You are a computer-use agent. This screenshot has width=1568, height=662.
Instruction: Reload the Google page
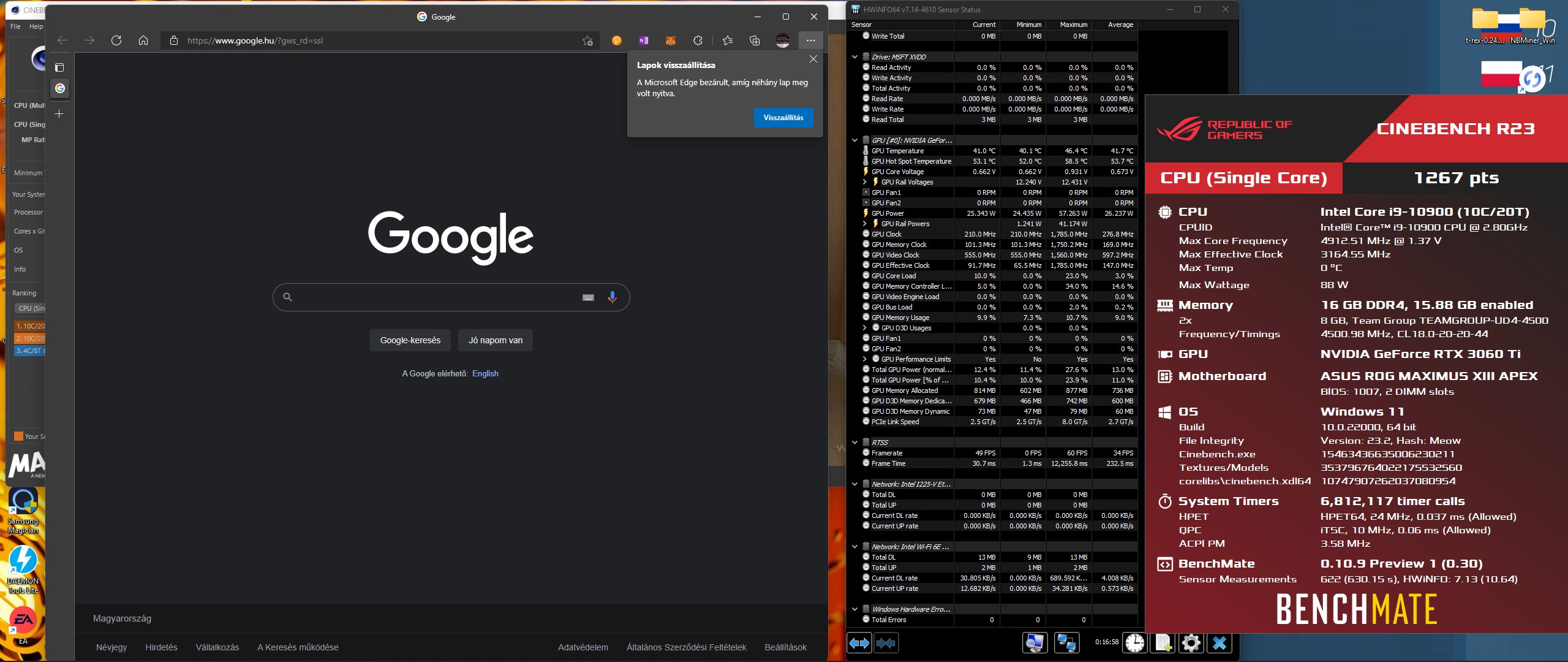click(x=116, y=40)
